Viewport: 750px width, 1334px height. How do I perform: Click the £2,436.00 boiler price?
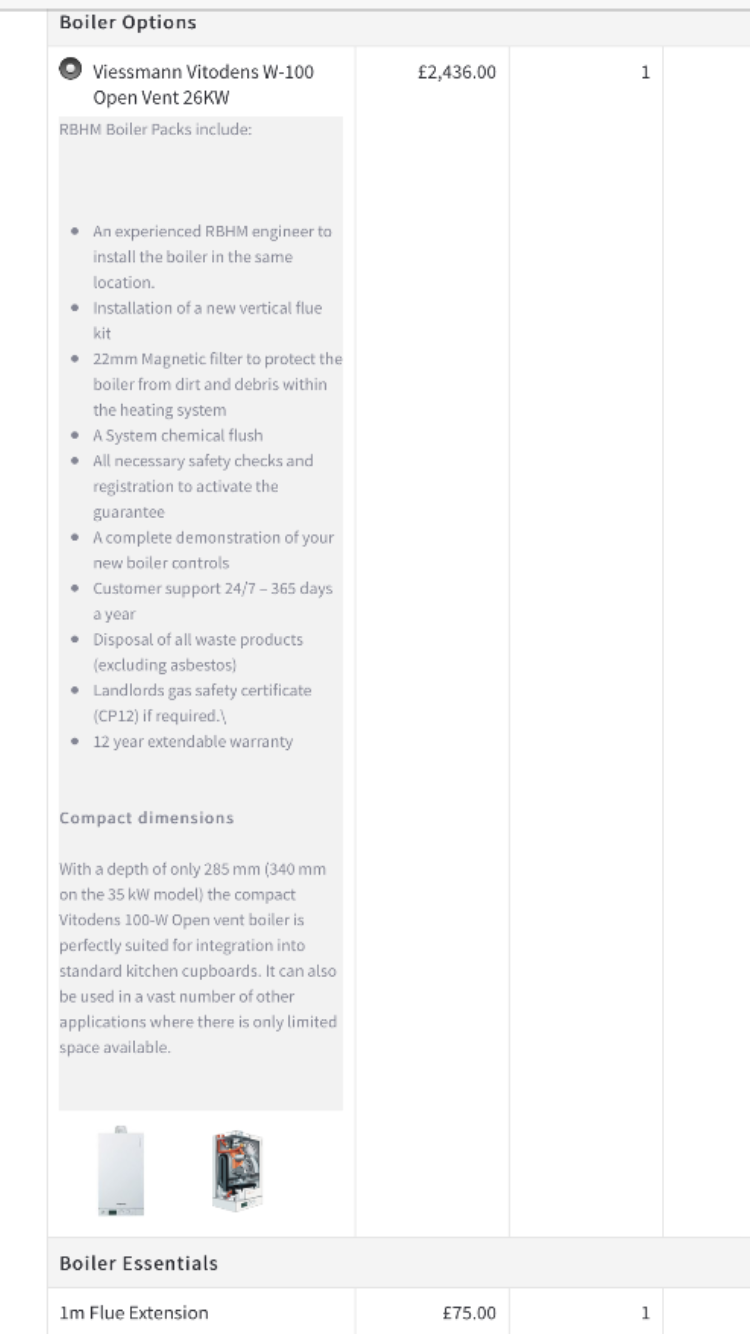(x=456, y=72)
